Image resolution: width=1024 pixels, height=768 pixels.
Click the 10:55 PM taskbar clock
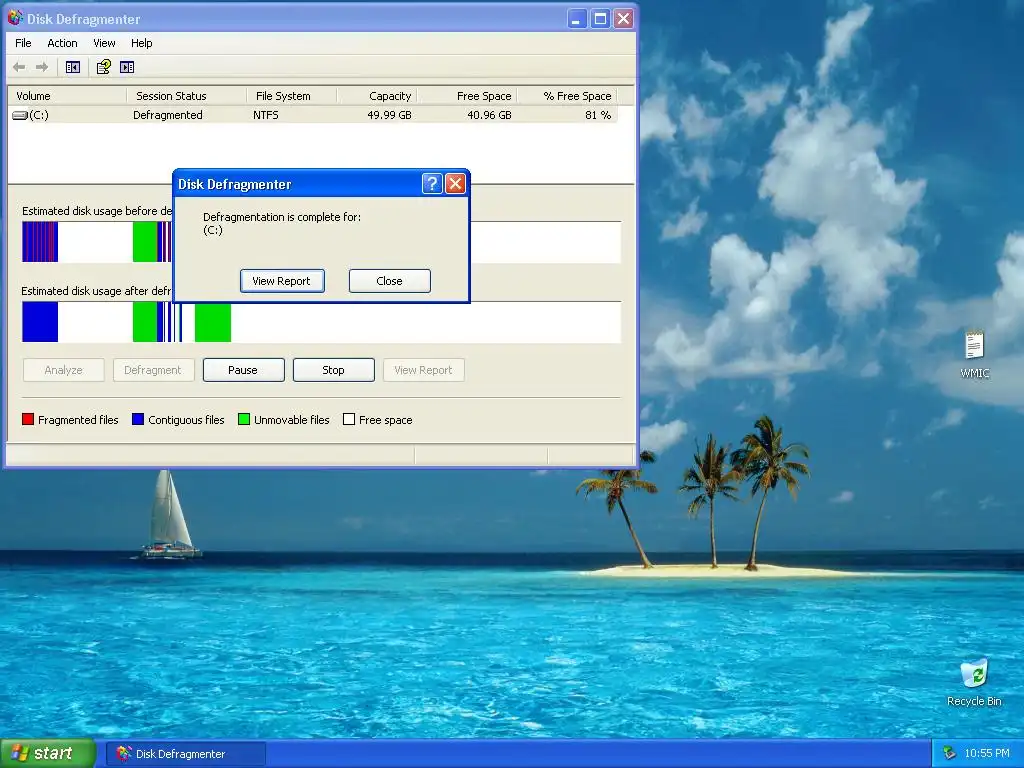[987, 753]
